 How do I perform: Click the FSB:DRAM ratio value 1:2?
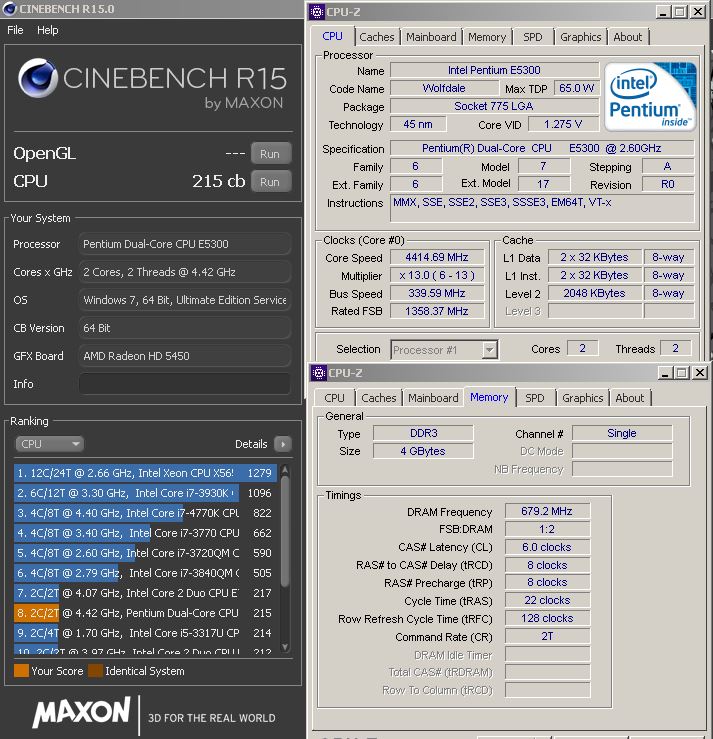pos(547,529)
